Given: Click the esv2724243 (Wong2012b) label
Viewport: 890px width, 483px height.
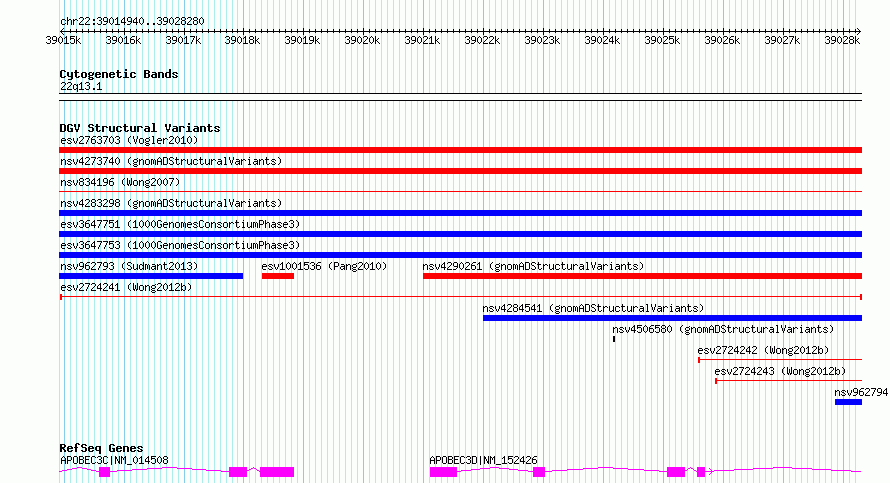Looking at the screenshot, I should pyautogui.click(x=780, y=371).
